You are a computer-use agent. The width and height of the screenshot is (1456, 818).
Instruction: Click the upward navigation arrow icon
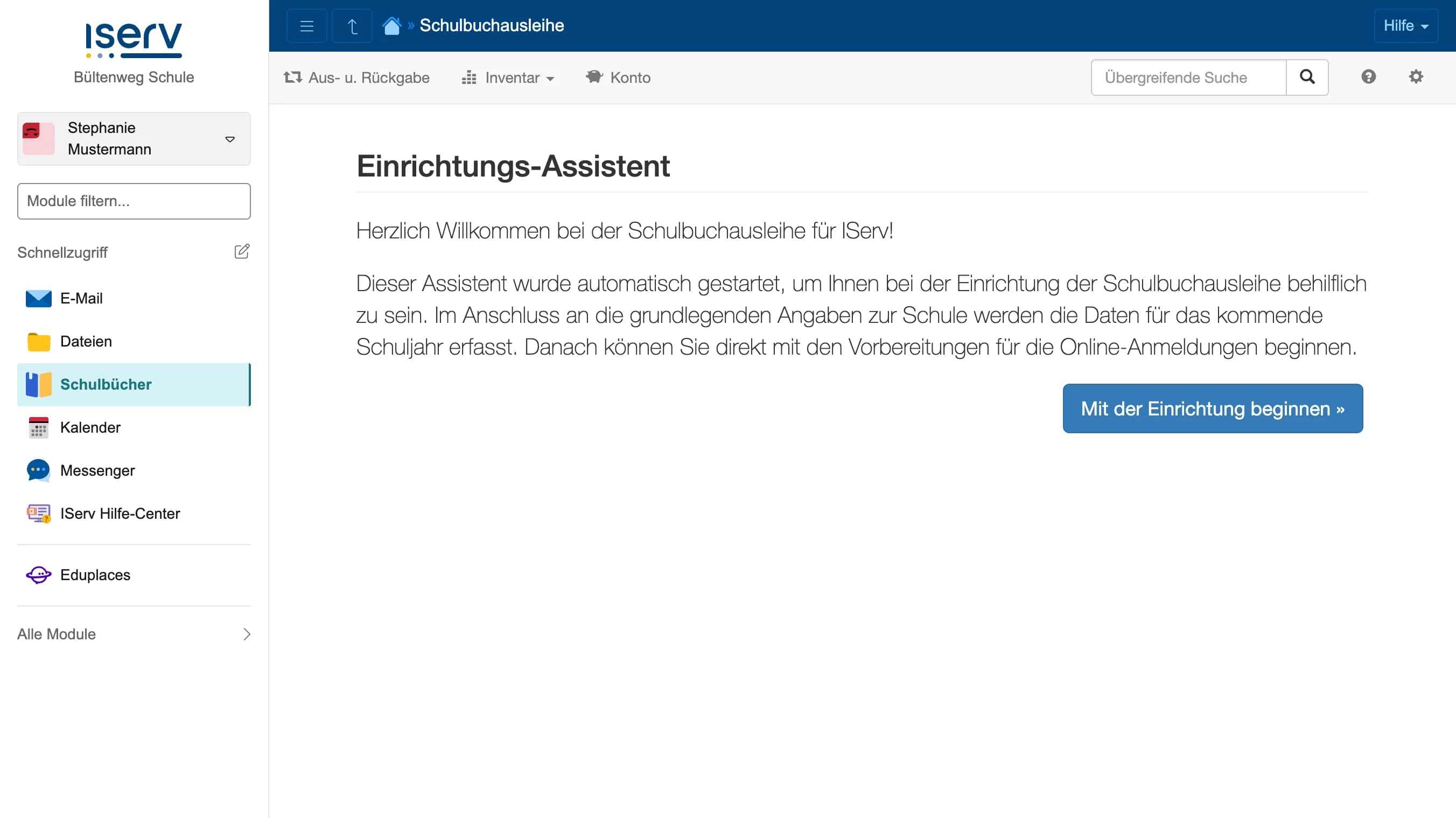pos(352,25)
